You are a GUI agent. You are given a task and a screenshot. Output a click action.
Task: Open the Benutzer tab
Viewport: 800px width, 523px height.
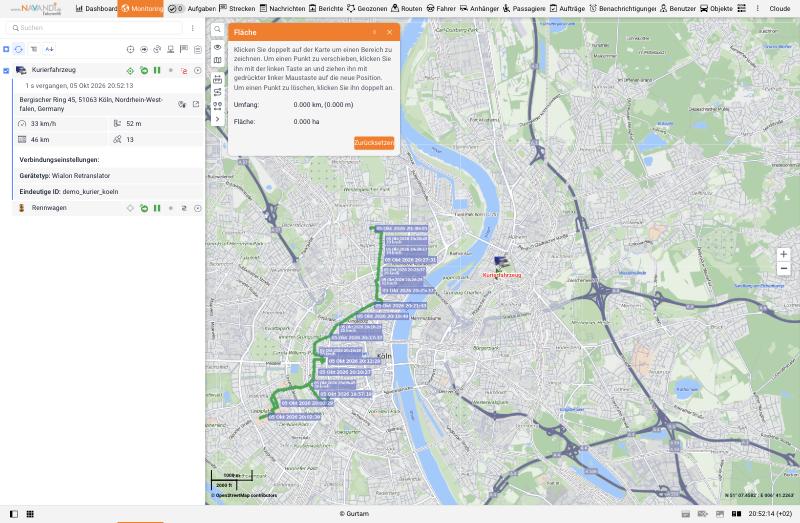(678, 9)
